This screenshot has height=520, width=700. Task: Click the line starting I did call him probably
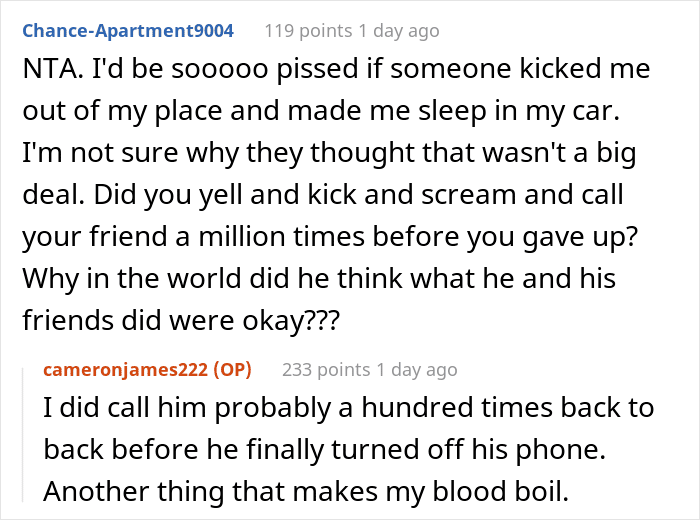349,408
